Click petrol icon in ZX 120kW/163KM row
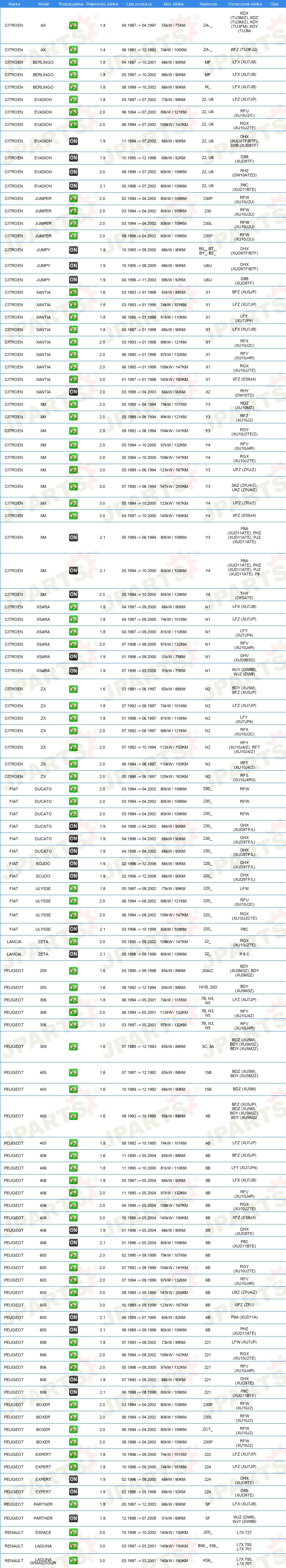This screenshot has width=286, height=1568. pyautogui.click(x=73, y=776)
